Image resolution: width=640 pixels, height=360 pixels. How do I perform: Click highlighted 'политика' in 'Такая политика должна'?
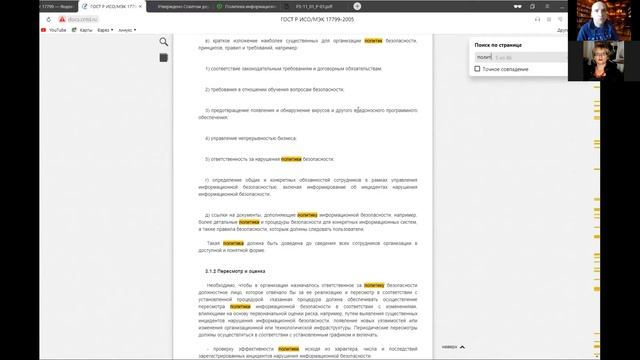coord(233,243)
